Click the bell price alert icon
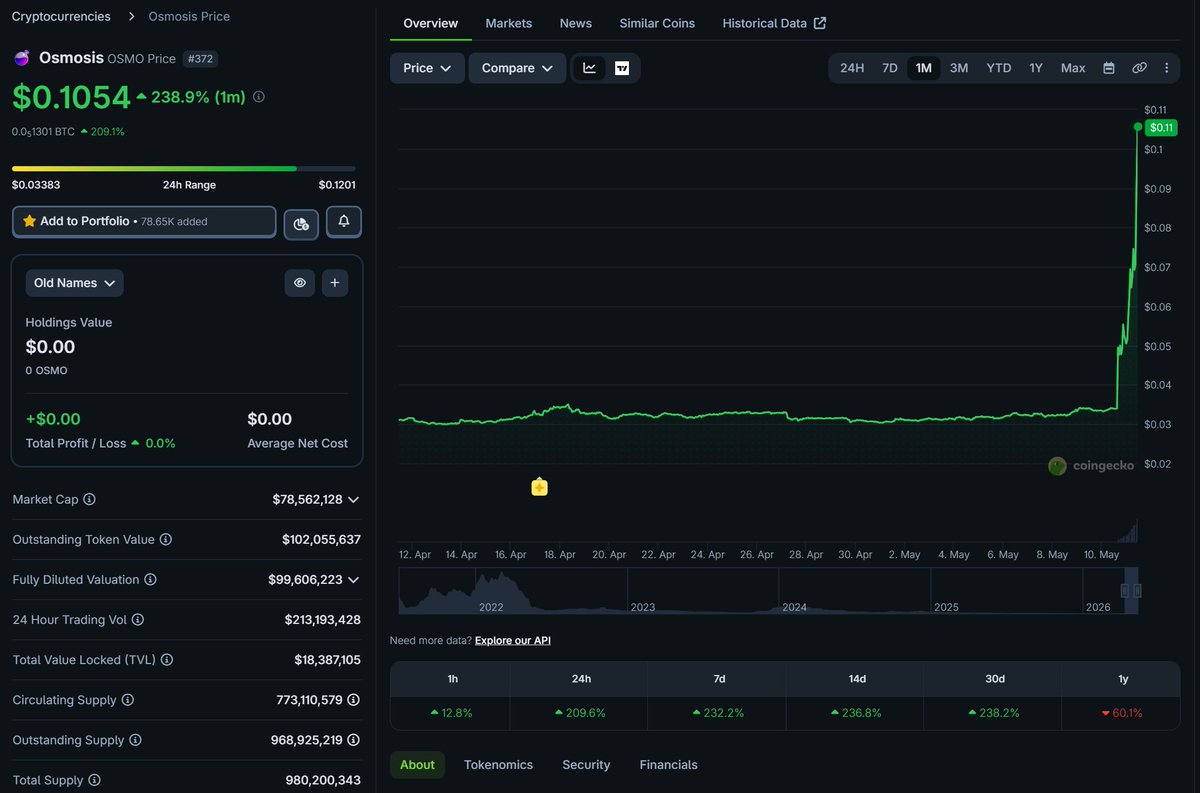1200x793 pixels. pos(344,221)
